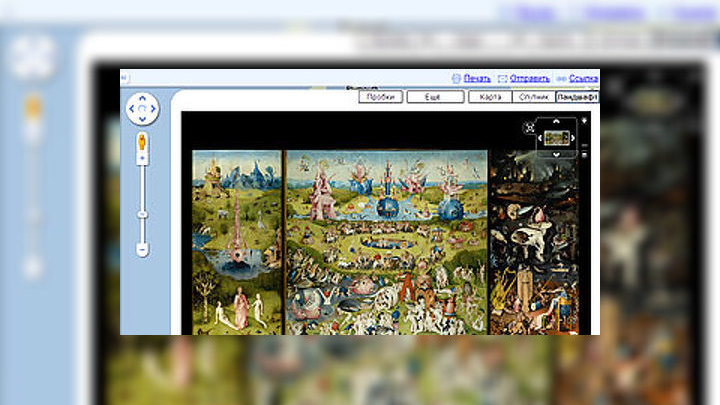Click the printer icon next to Печать
Viewport: 720px width, 405px height.
click(456, 79)
